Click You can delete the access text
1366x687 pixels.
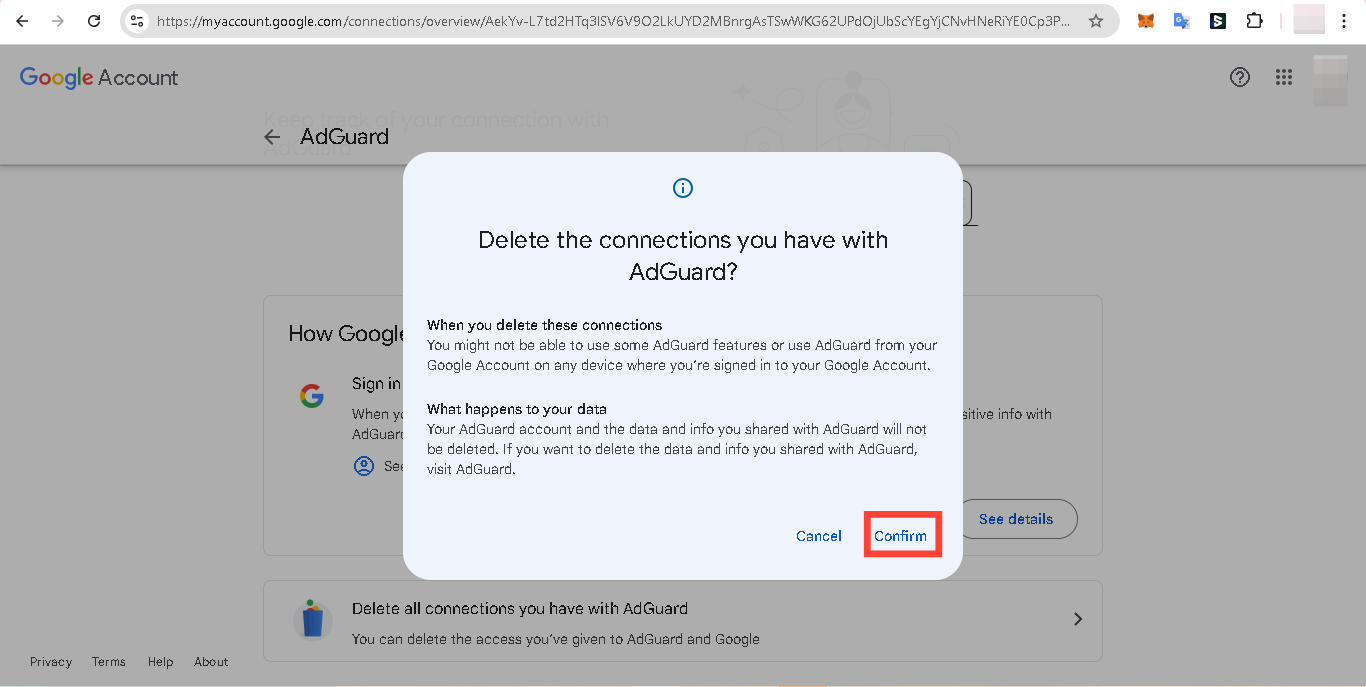pyautogui.click(x=556, y=639)
